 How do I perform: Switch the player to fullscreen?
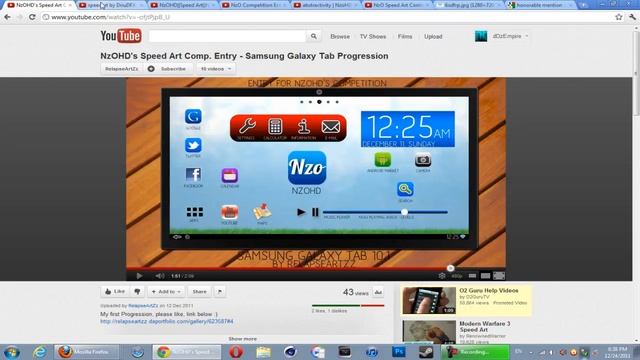(499, 276)
